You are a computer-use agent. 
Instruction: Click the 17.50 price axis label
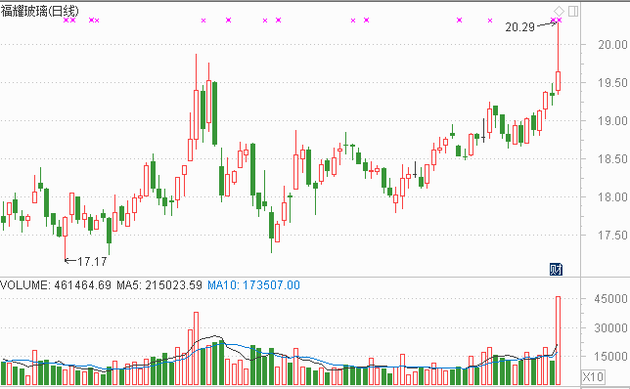point(612,235)
